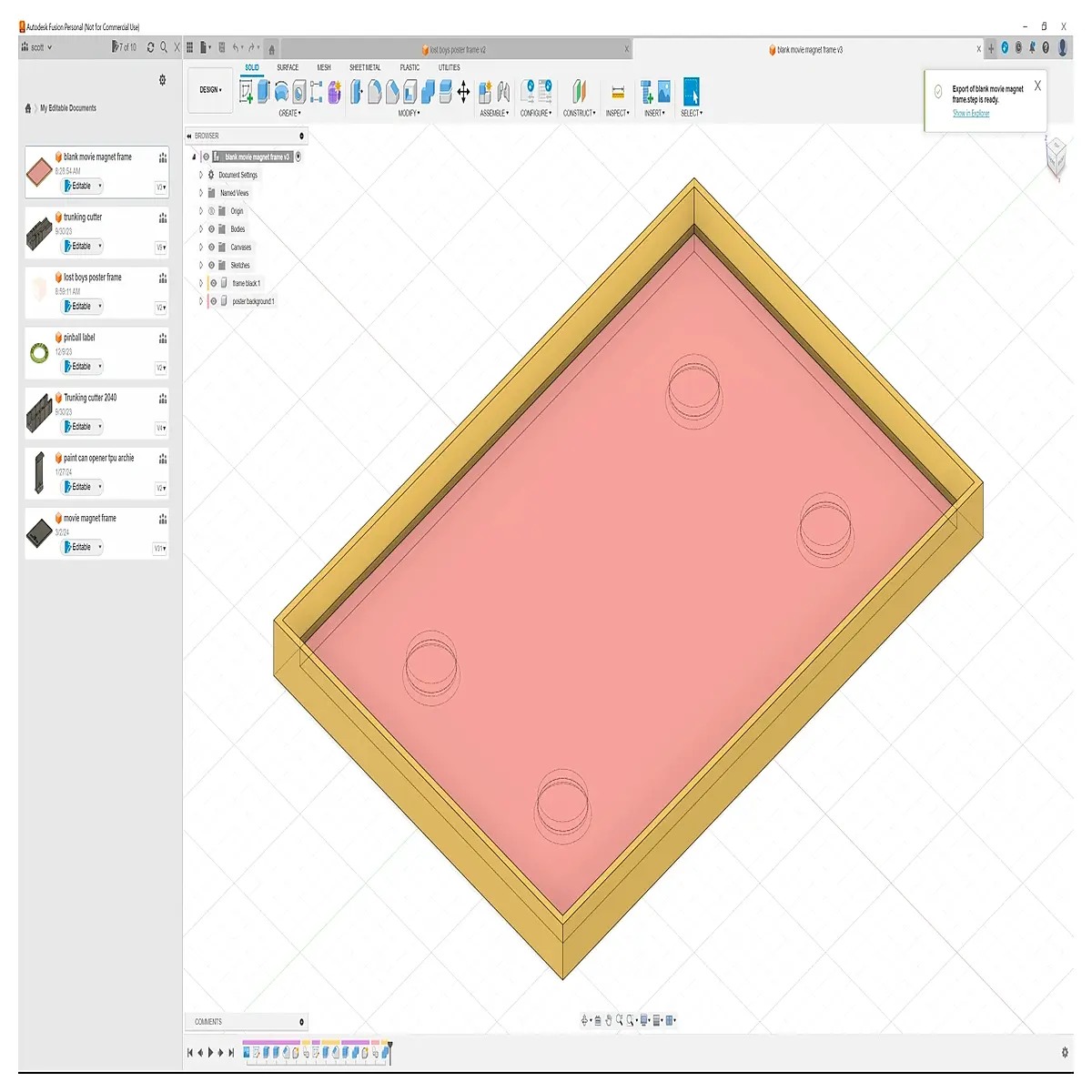Toggle visibility of Bodies folder
1092x1092 pixels.
pos(211,229)
